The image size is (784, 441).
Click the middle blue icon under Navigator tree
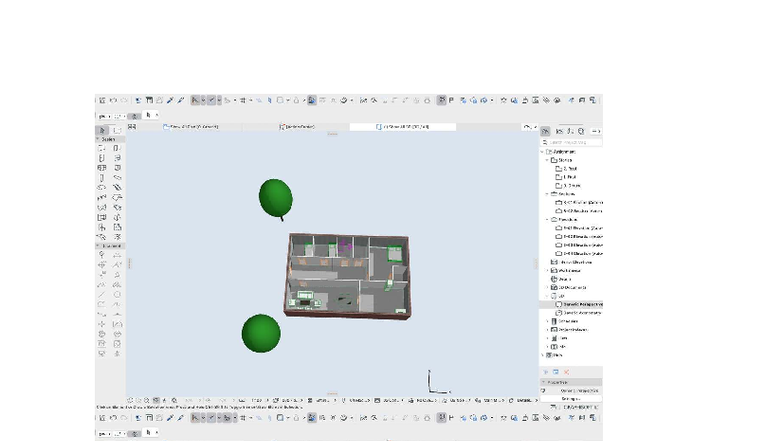pyautogui.click(x=556, y=372)
